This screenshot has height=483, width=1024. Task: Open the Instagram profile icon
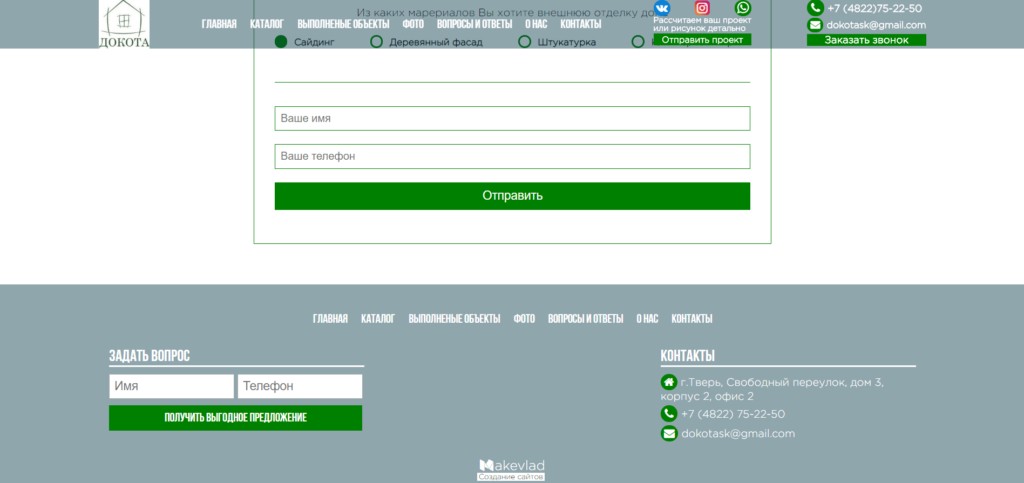[702, 8]
